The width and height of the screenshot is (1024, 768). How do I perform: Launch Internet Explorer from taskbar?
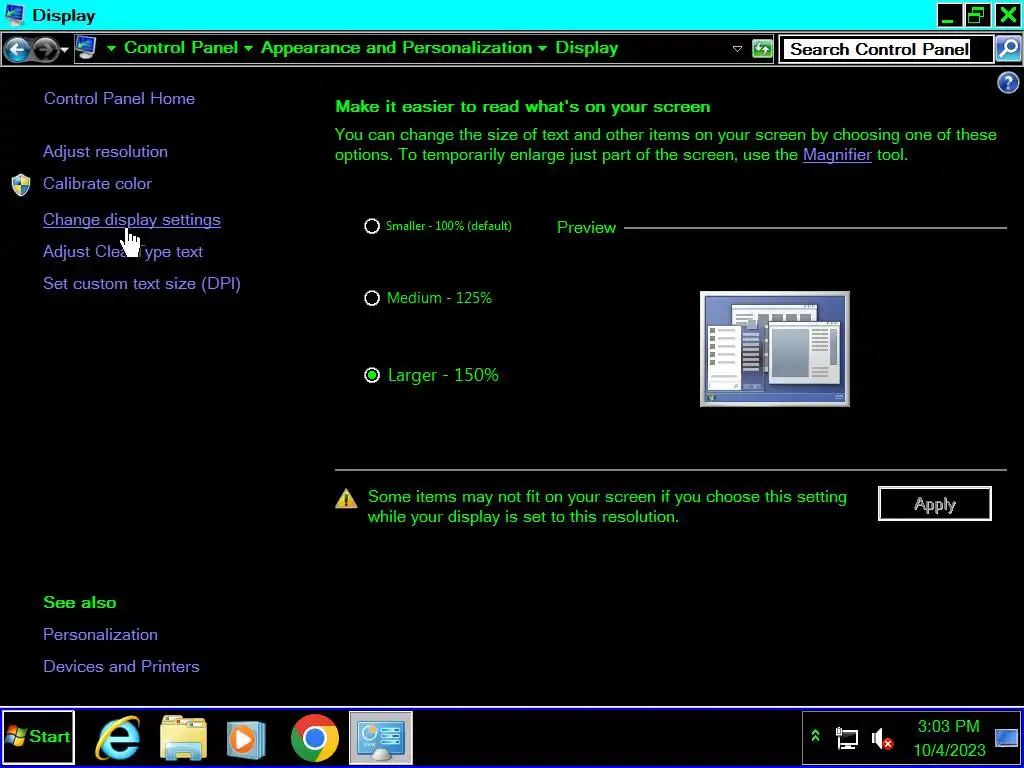click(118, 738)
